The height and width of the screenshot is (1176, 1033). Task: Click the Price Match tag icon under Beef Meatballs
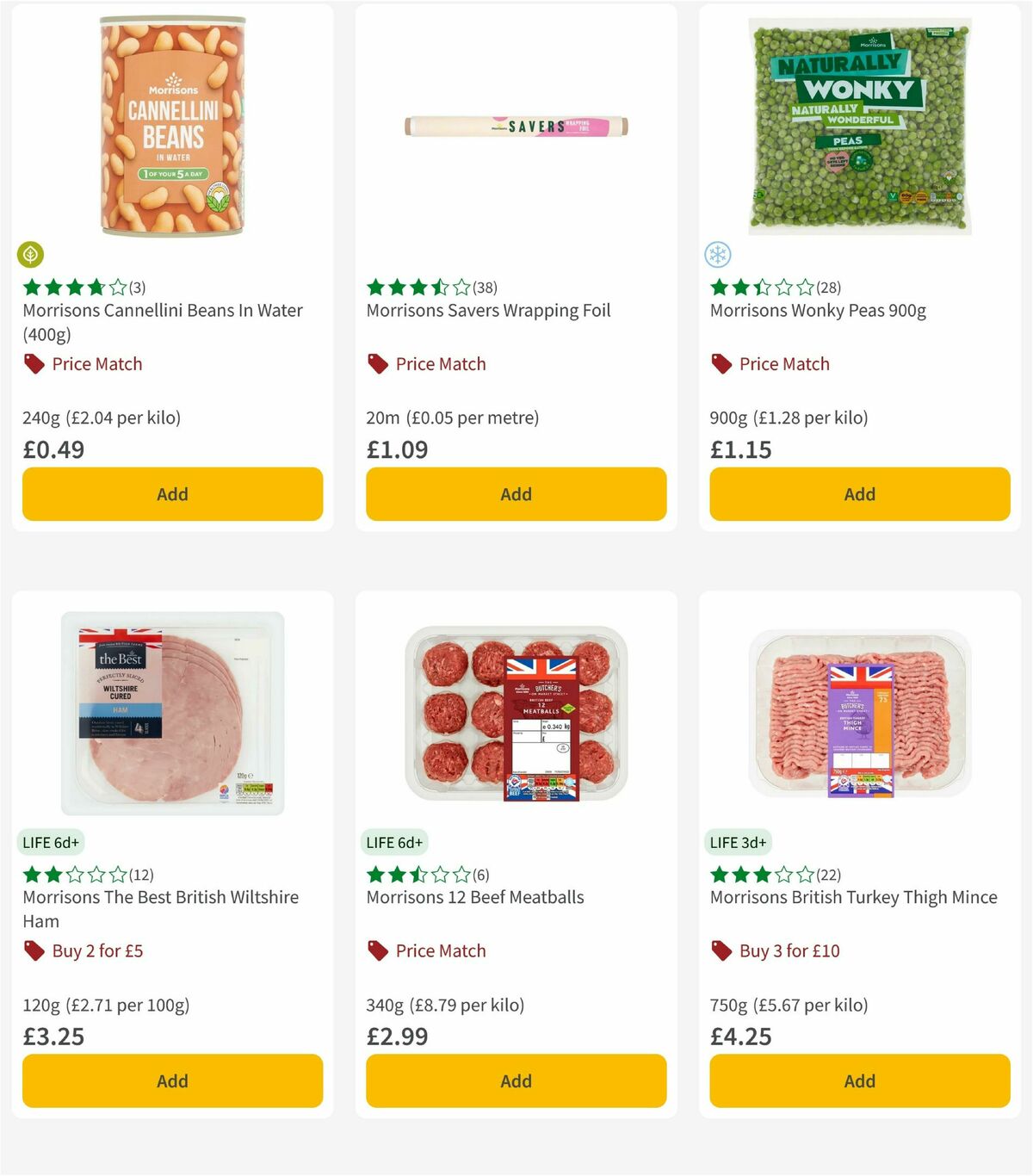point(376,950)
